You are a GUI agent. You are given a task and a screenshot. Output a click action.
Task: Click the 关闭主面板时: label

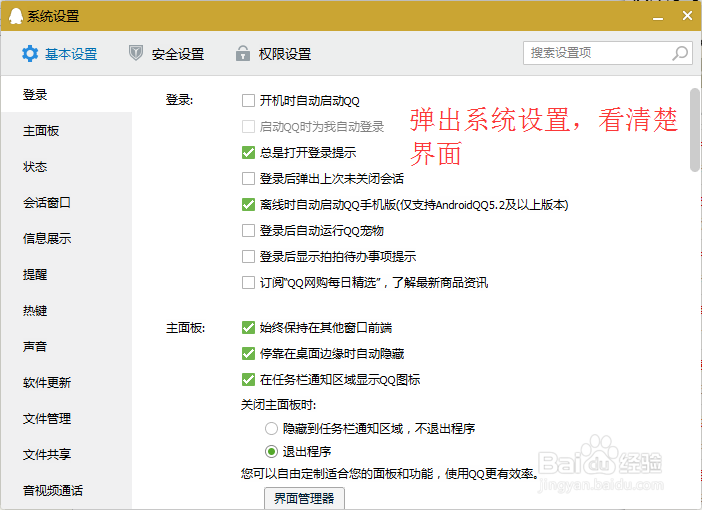(278, 405)
